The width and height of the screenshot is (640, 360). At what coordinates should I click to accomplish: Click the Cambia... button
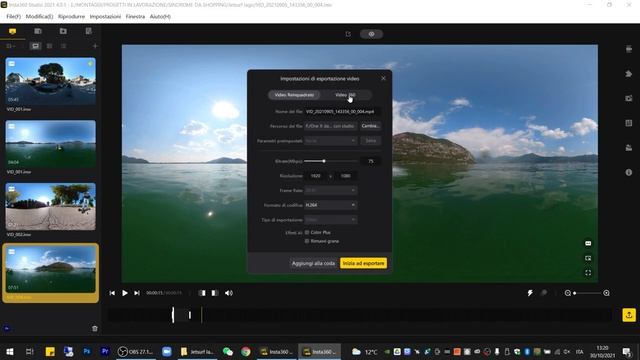pyautogui.click(x=371, y=126)
